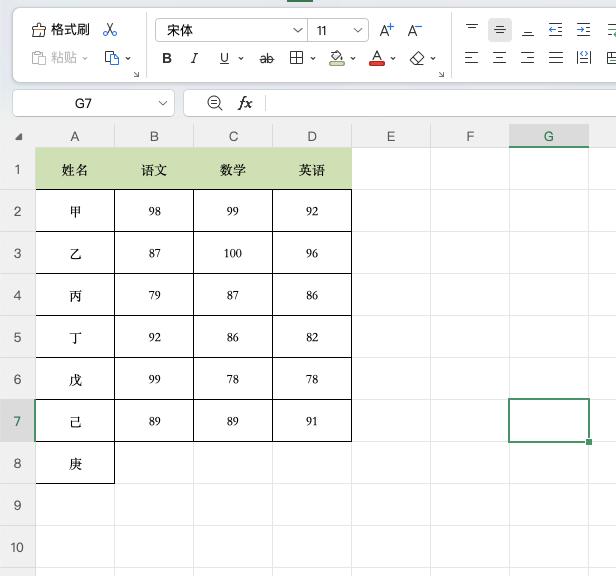Image resolution: width=616 pixels, height=576 pixels.
Task: Select column E header
Action: tap(391, 136)
